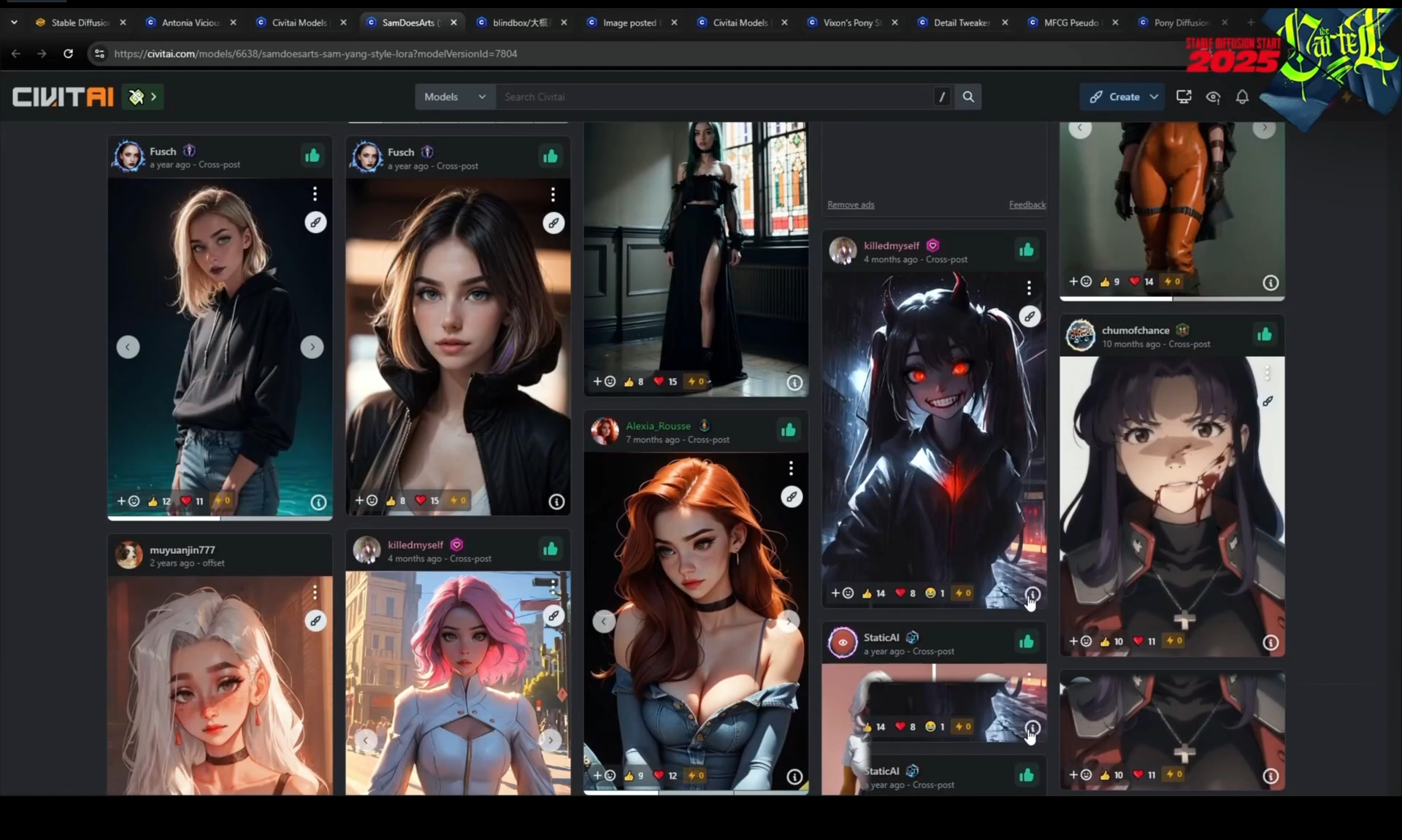Toggle the eye browsing mode icon
Viewport: 1402px width, 840px height.
[x=1213, y=97]
